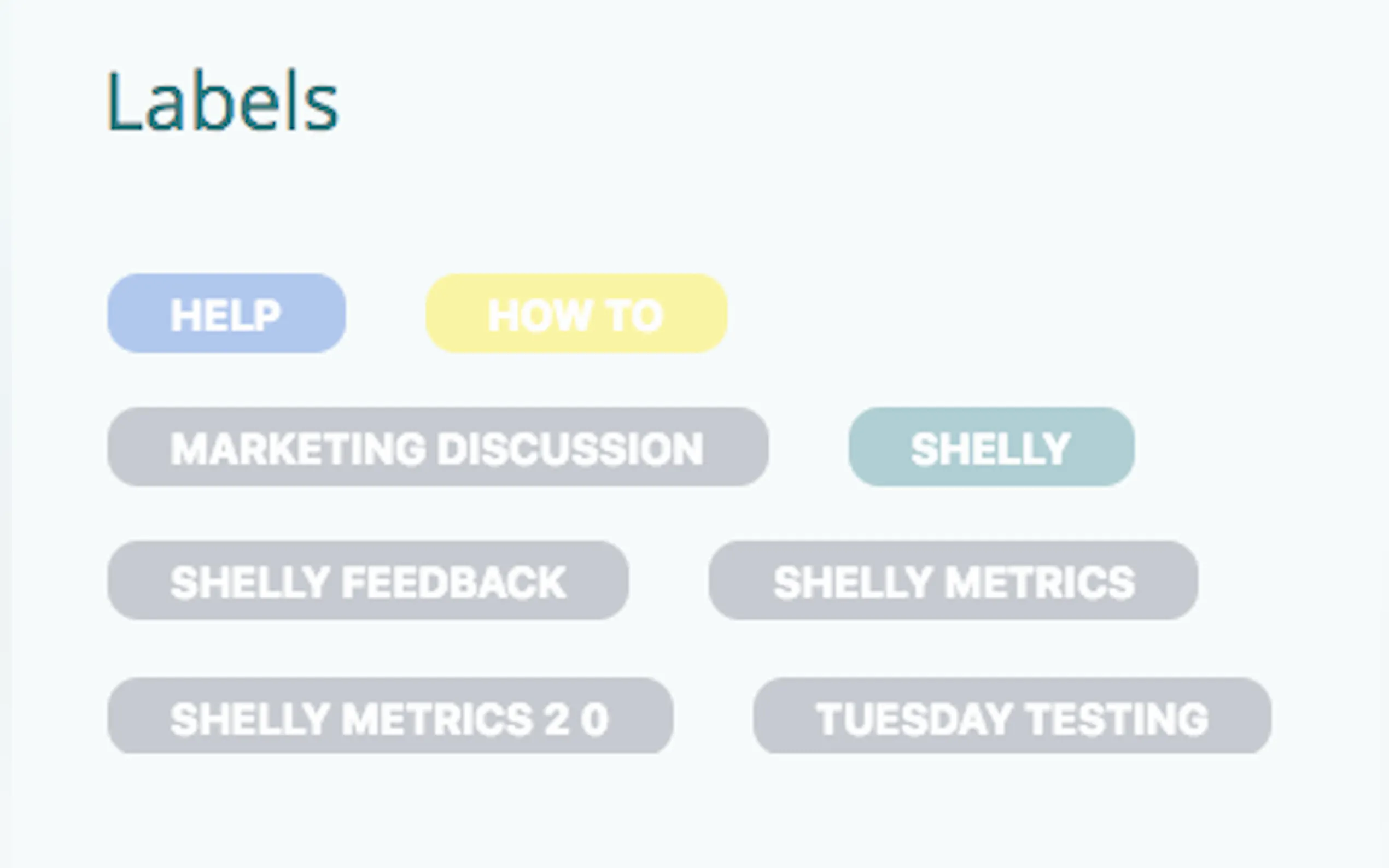Image resolution: width=1389 pixels, height=868 pixels.
Task: Choose the teal-colored label pill
Action: pos(991,447)
